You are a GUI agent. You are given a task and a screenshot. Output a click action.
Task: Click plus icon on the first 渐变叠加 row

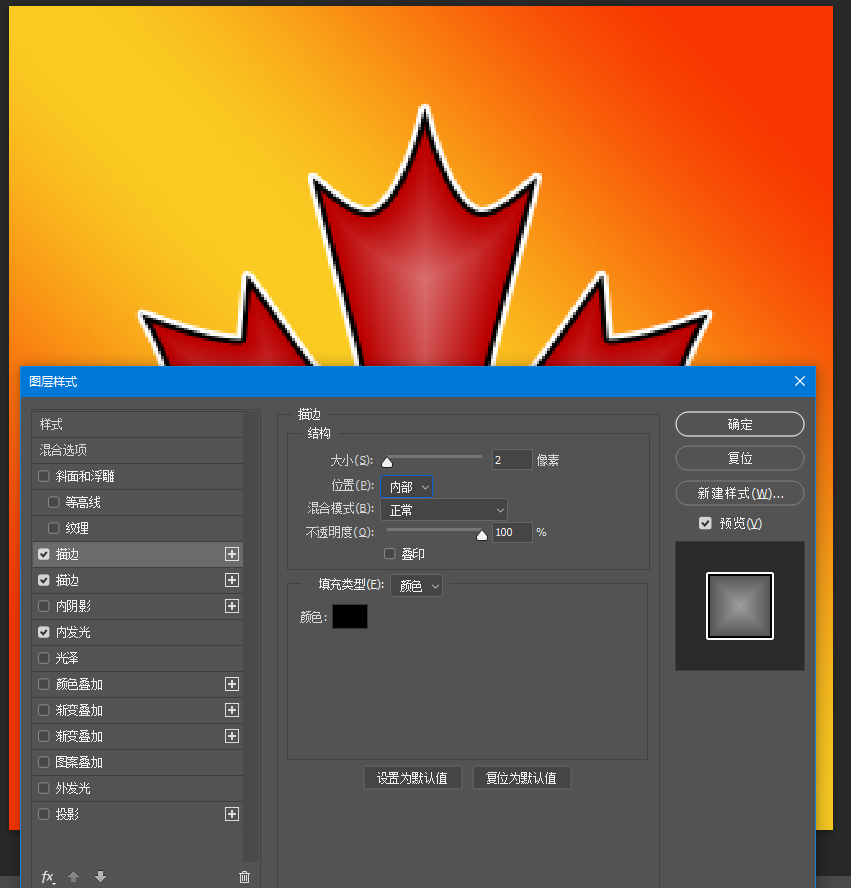click(x=232, y=710)
